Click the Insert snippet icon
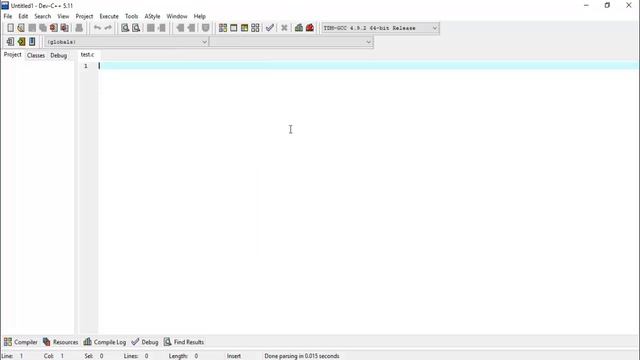The width and height of the screenshot is (640, 360). pos(10,42)
